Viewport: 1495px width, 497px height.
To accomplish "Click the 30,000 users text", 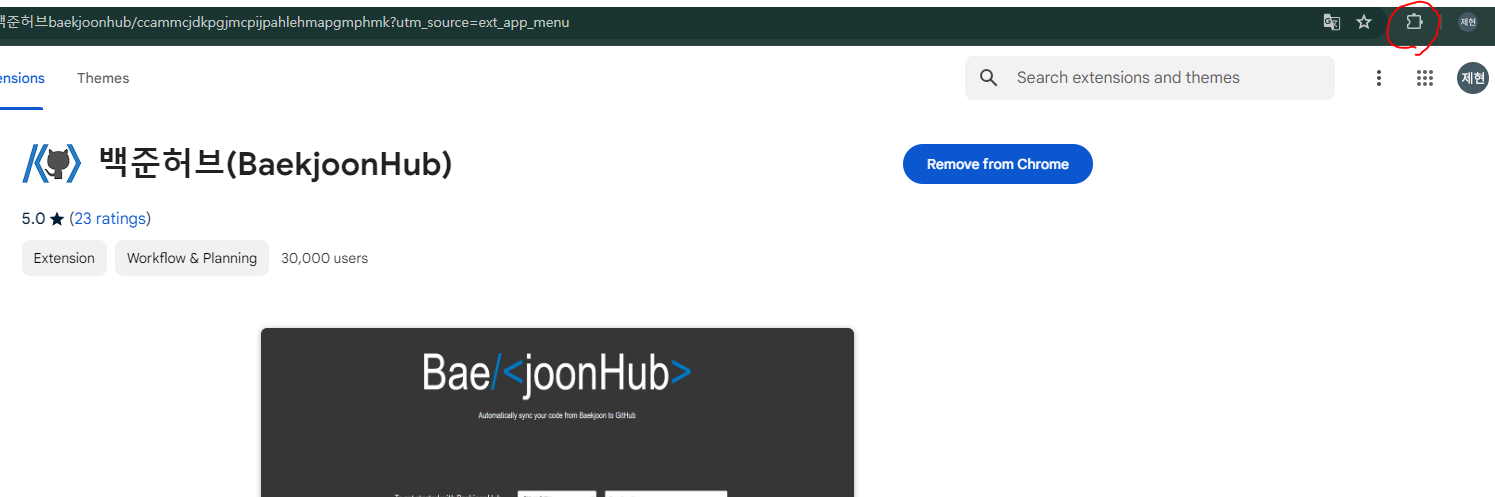I will 324,258.
